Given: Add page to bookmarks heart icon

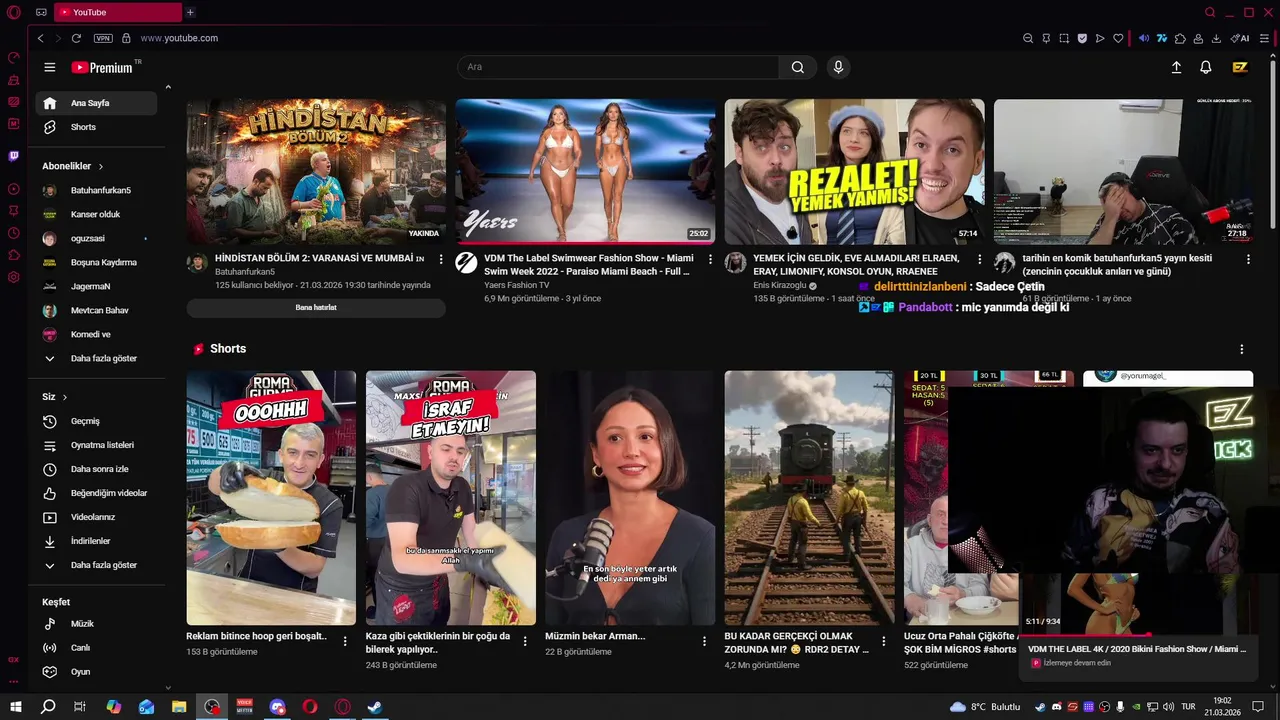Looking at the screenshot, I should click(1118, 38).
